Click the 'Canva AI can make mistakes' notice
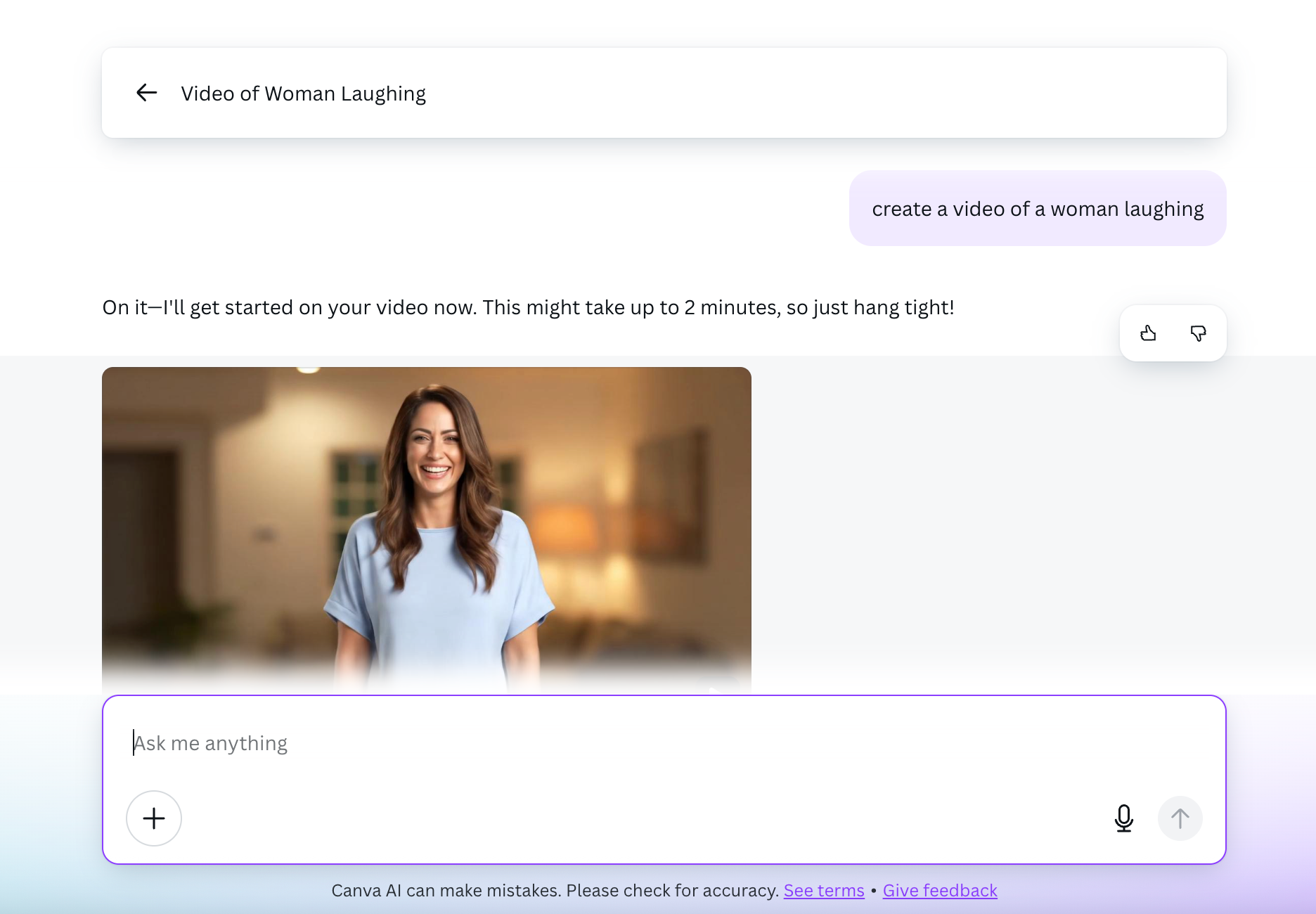 click(555, 891)
